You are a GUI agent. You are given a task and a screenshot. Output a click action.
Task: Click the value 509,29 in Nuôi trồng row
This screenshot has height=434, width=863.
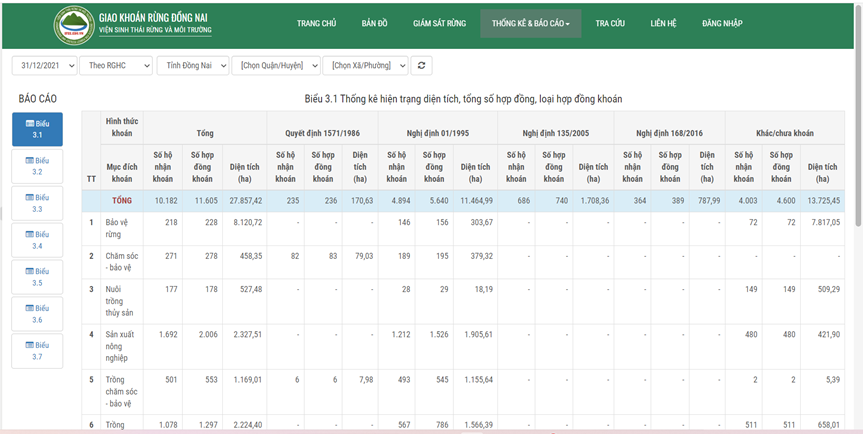click(x=828, y=289)
